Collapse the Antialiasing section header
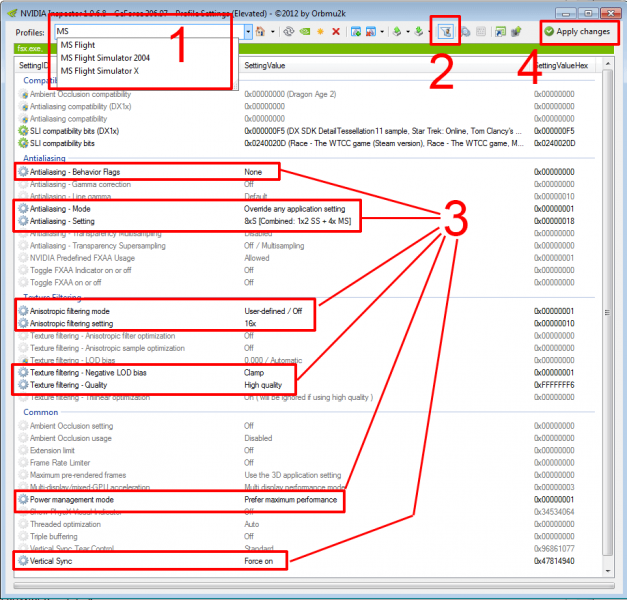The width and height of the screenshot is (627, 600). [44, 158]
